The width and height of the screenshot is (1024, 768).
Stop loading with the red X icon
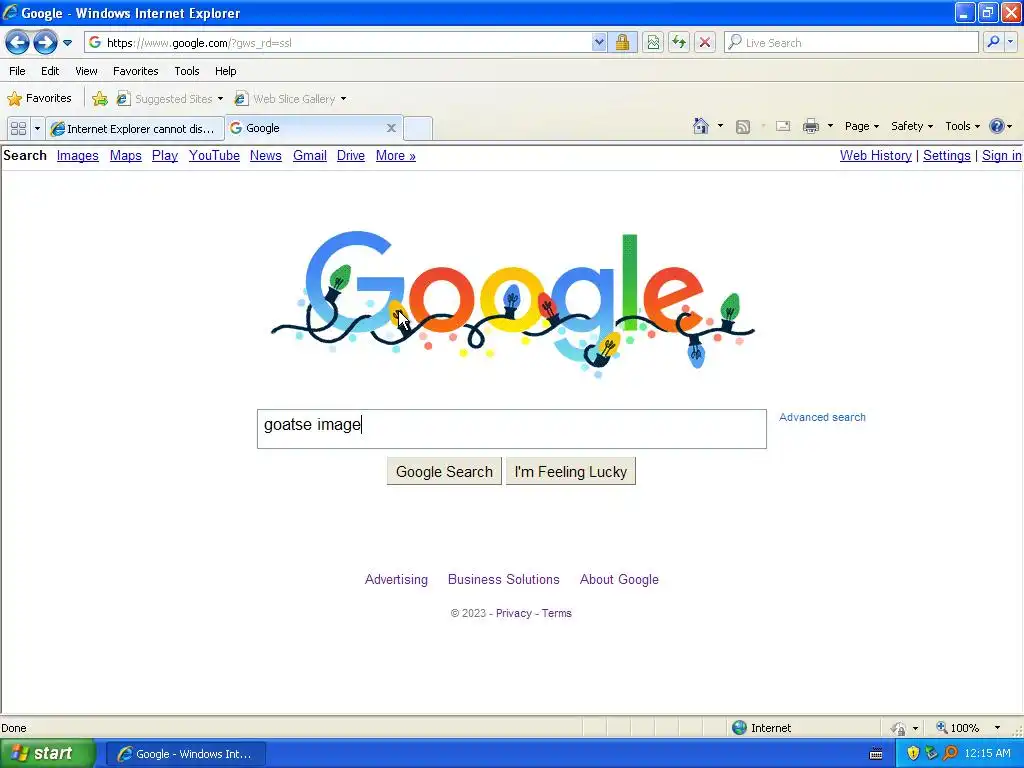(x=705, y=43)
